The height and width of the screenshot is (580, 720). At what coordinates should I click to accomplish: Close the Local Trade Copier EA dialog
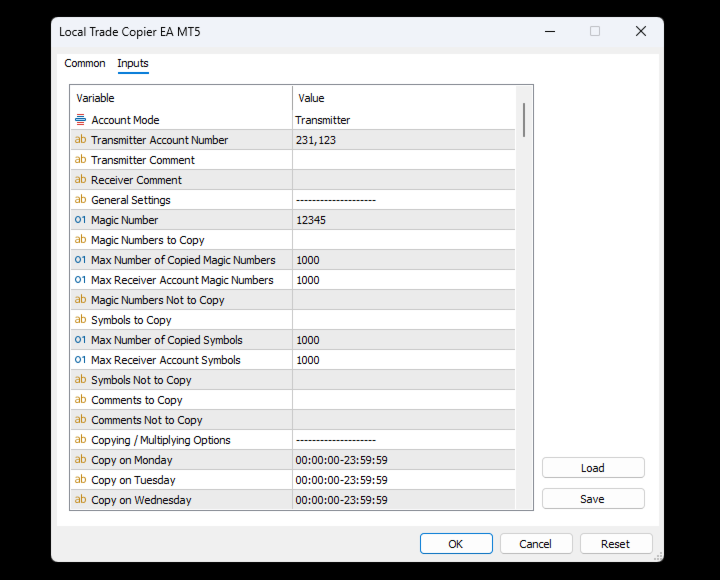(641, 31)
